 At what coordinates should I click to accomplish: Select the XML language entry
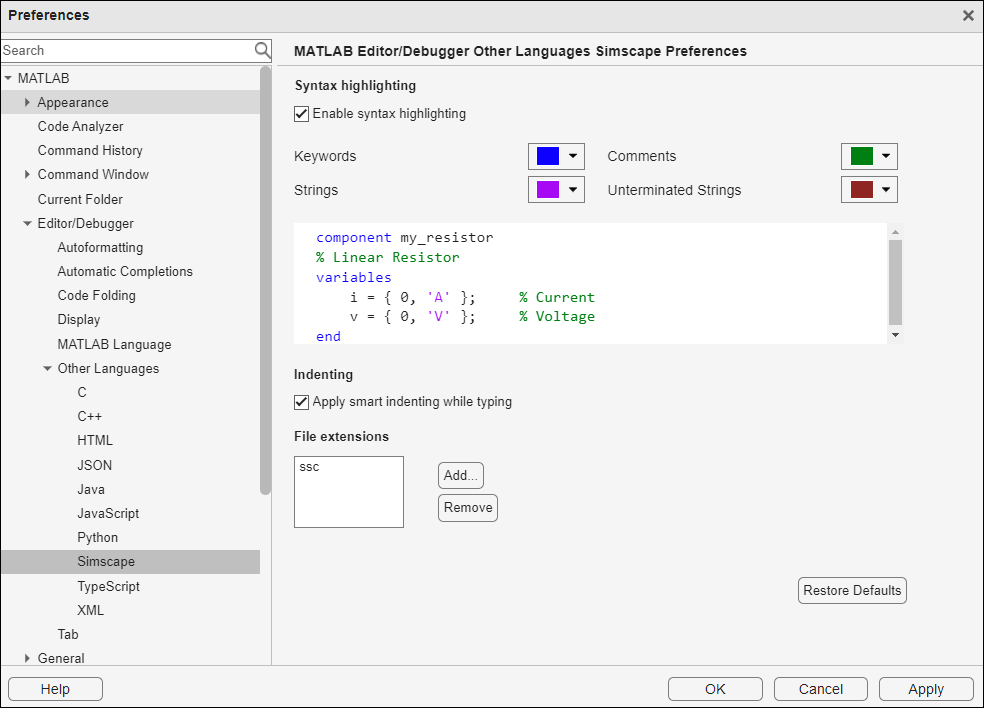pos(90,610)
